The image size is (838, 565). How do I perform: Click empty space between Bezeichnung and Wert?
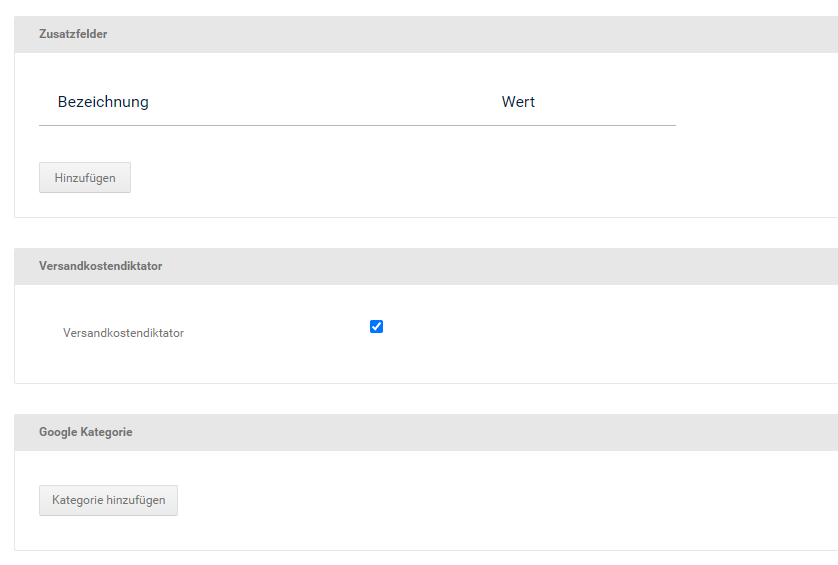pos(320,102)
